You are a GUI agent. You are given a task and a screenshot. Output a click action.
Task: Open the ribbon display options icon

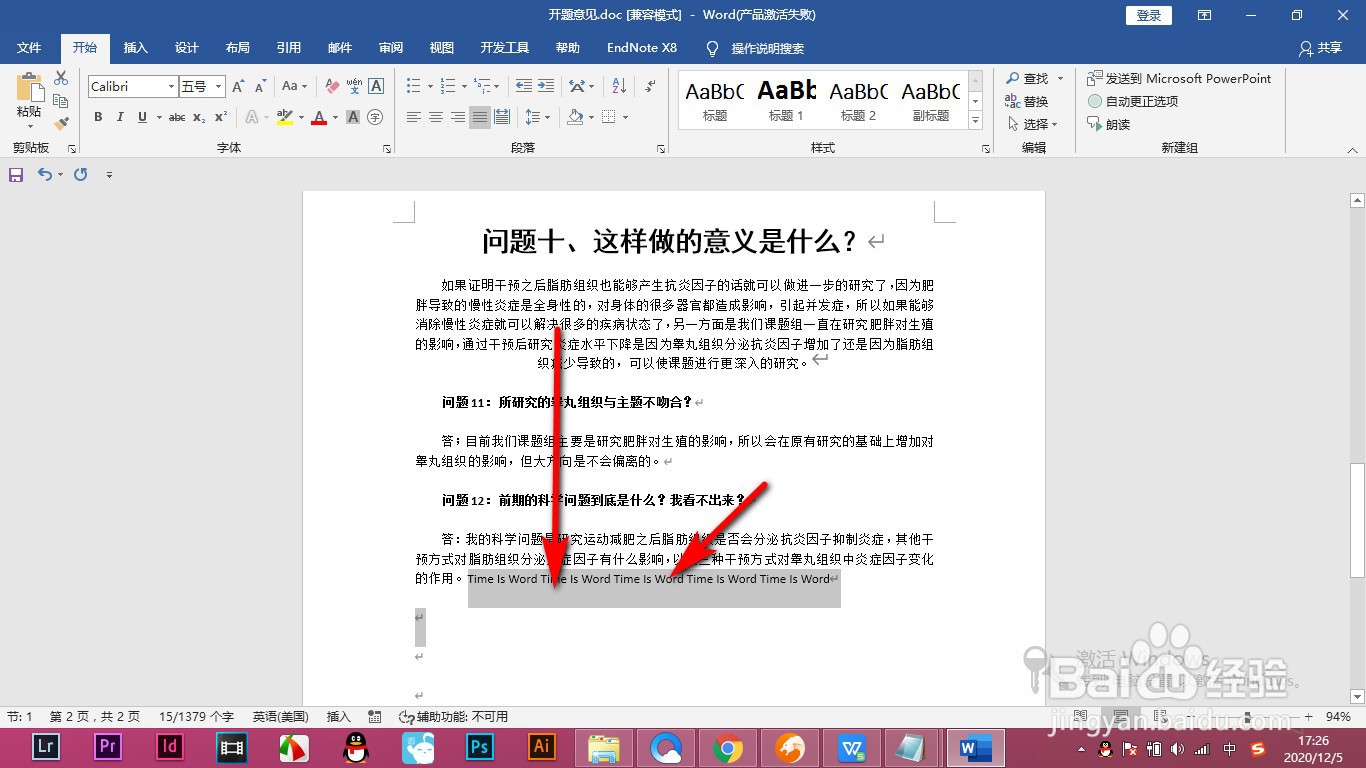(1205, 15)
